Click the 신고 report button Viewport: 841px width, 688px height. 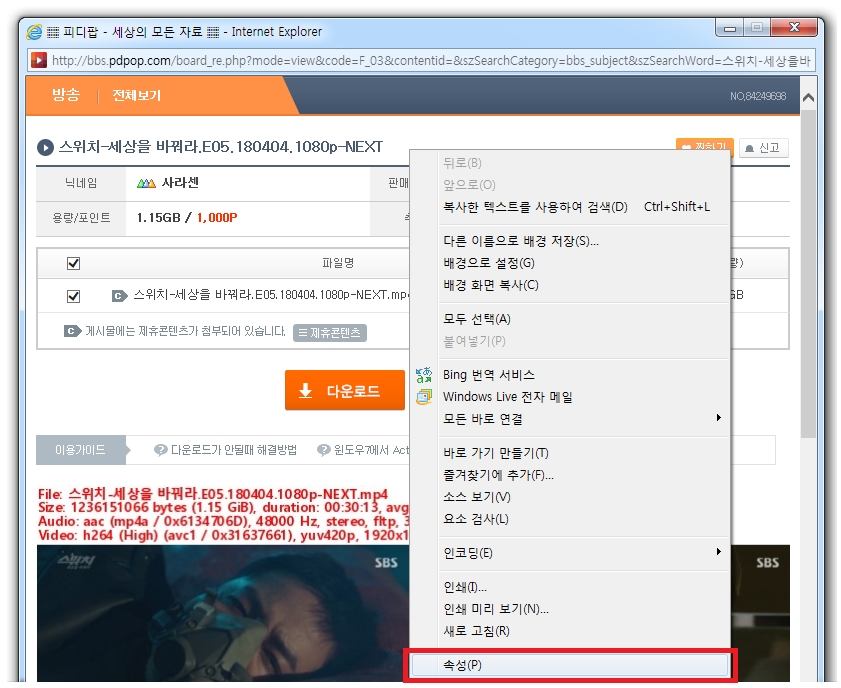click(763, 147)
